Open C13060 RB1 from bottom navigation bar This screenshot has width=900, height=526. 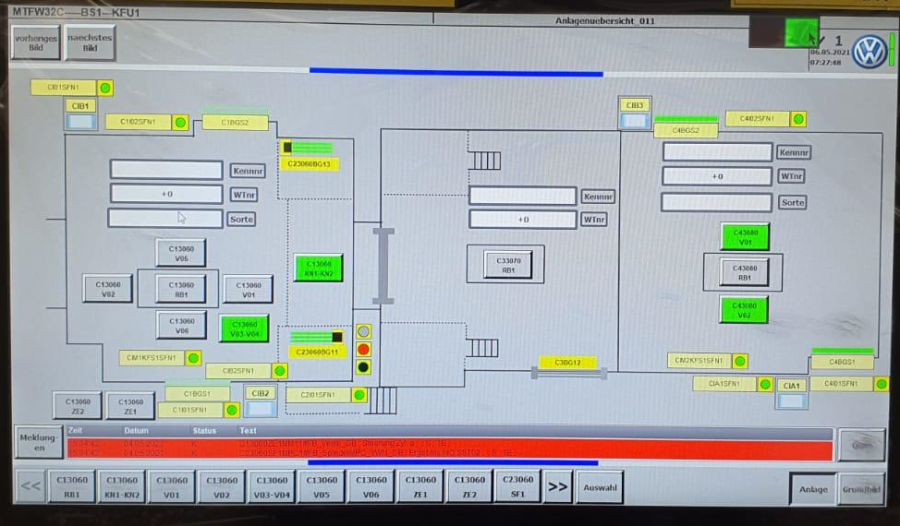pos(72,487)
